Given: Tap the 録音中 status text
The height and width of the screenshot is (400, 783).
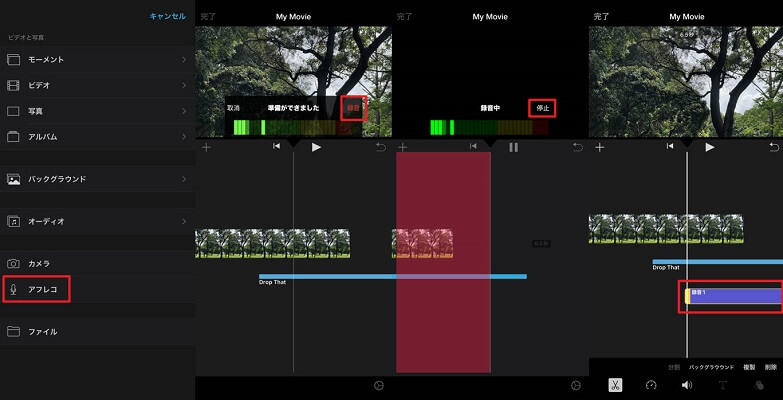Looking at the screenshot, I should [490, 108].
